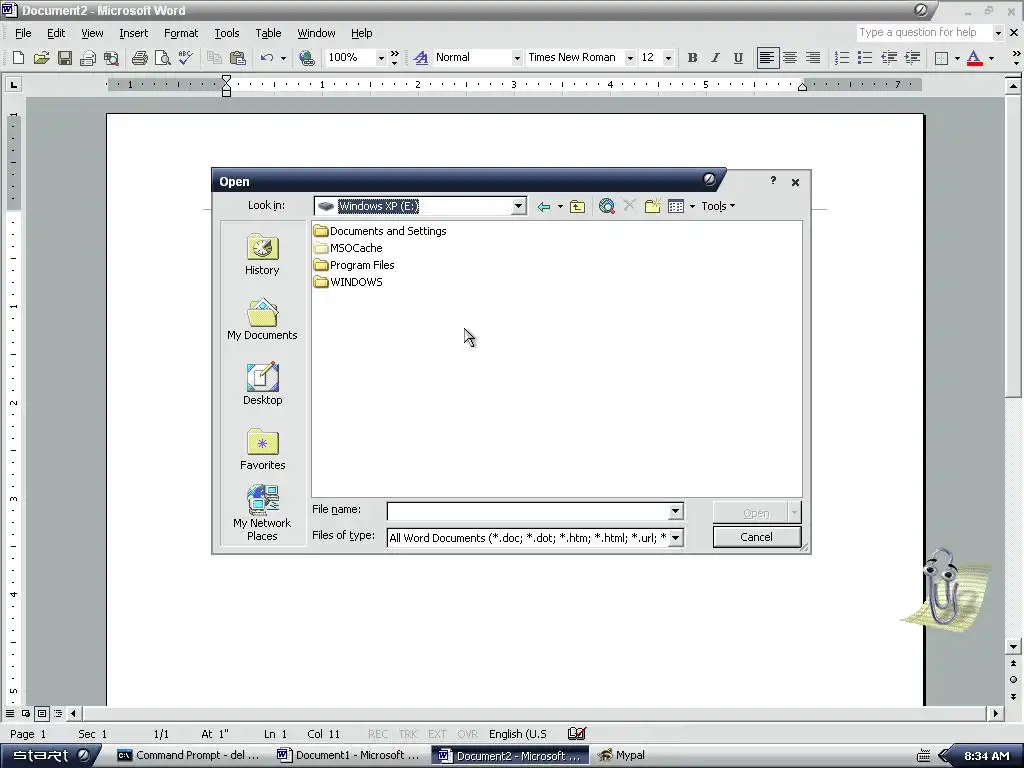Open My Network Places in the places bar
Screen dimensions: 1024x768
coord(262,513)
